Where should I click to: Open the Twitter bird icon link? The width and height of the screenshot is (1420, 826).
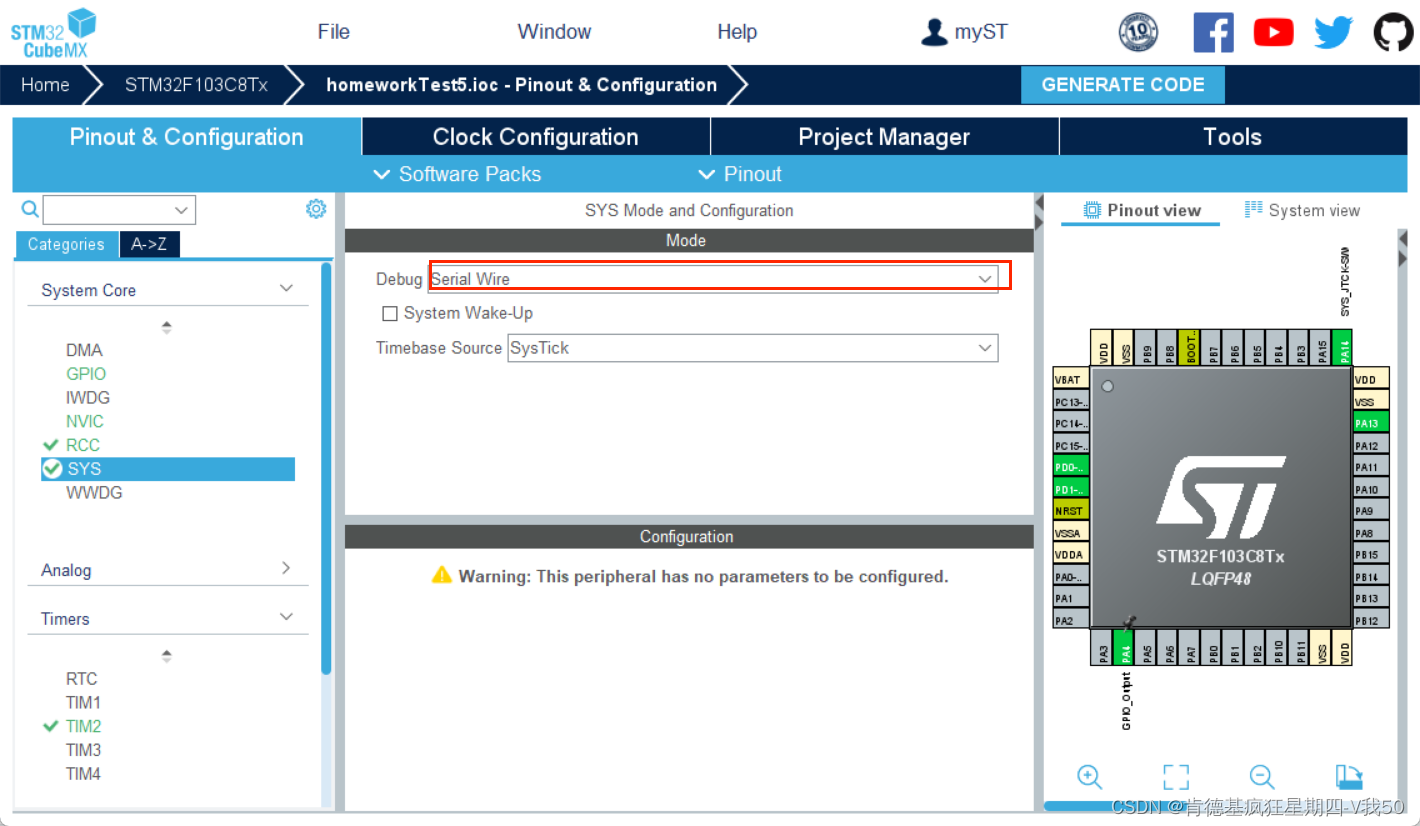click(1333, 33)
